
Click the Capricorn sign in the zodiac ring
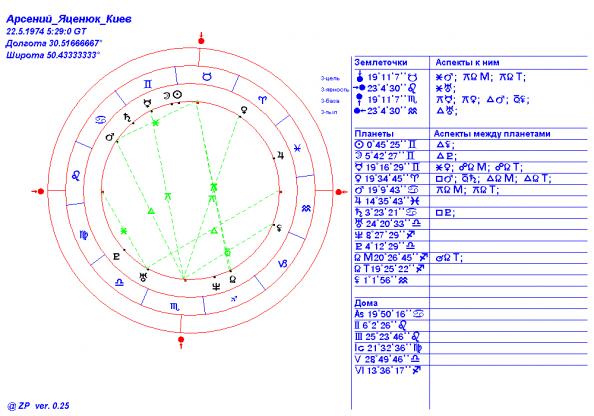click(x=282, y=264)
